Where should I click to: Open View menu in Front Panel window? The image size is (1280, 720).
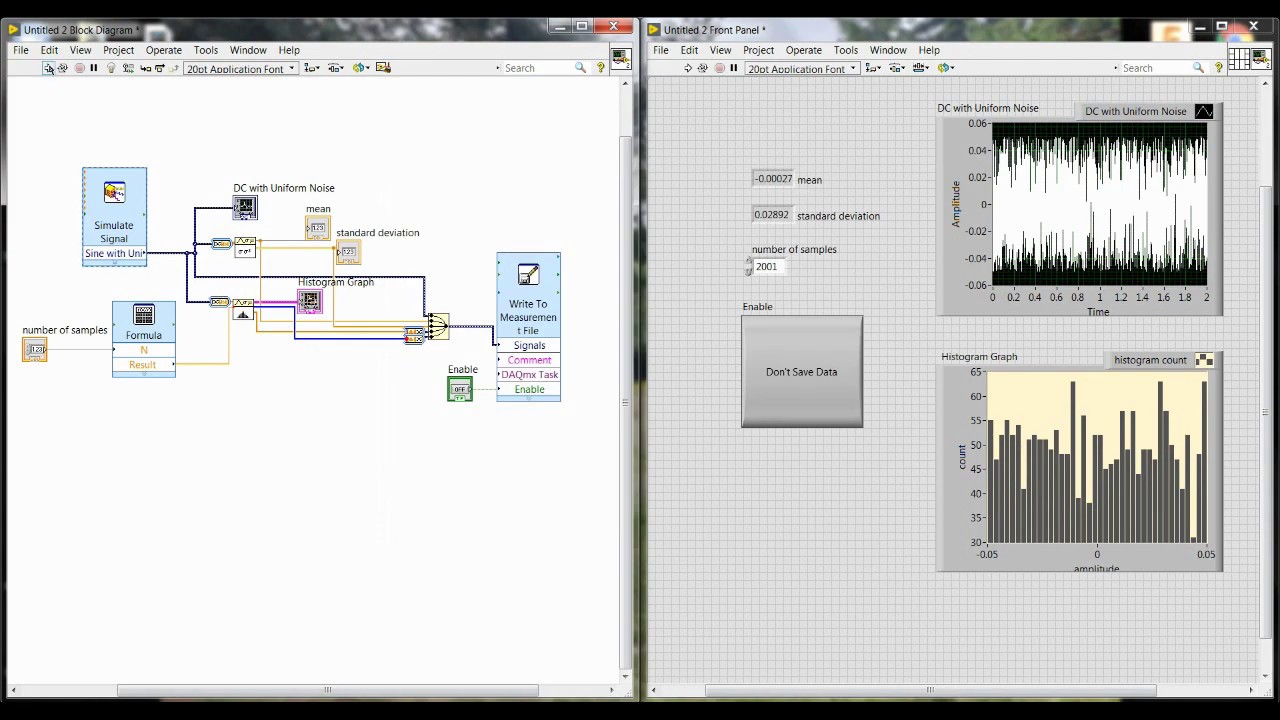720,50
